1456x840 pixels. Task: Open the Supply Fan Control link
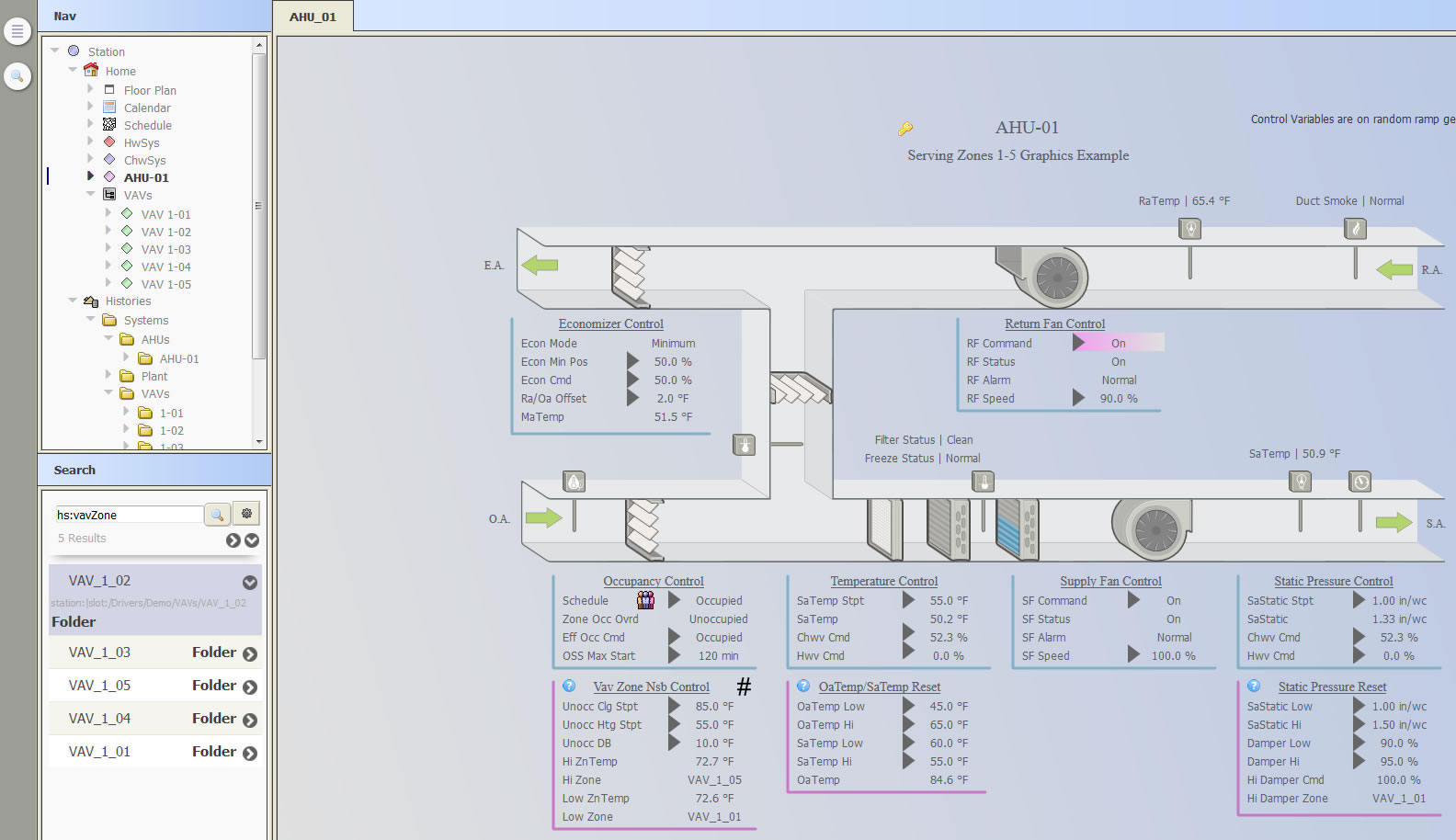[x=1110, y=581]
